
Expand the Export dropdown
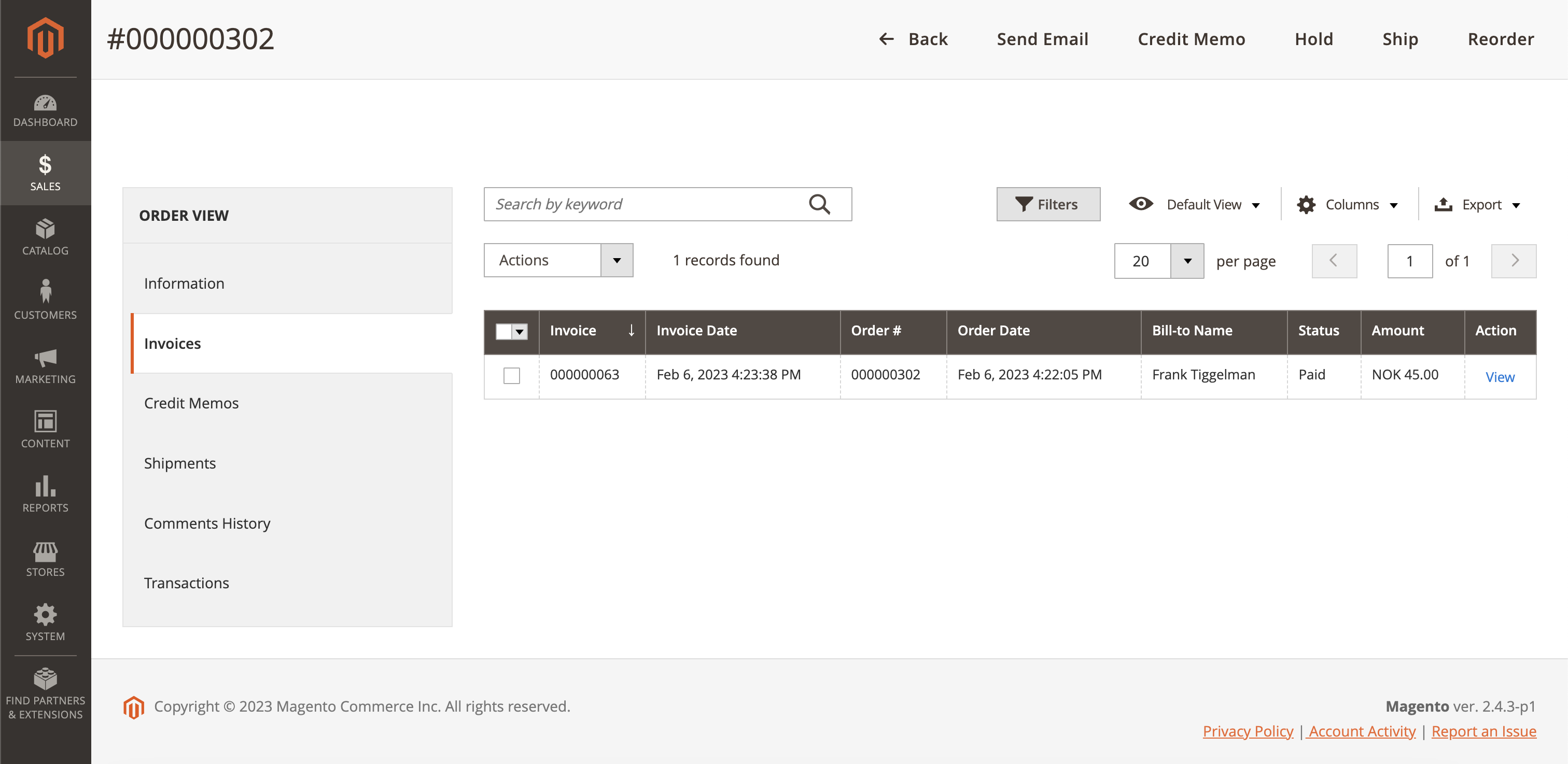[x=1477, y=204]
